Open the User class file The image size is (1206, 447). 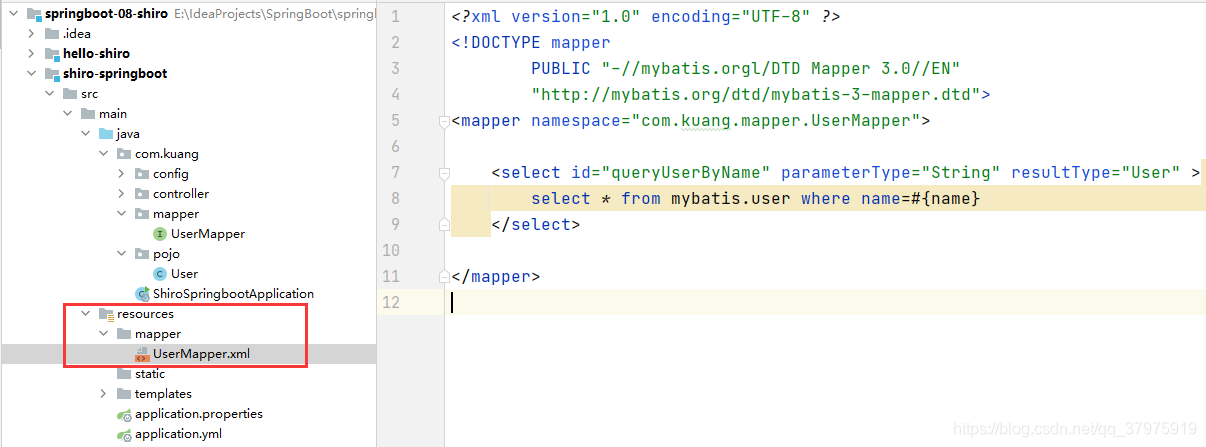[184, 274]
